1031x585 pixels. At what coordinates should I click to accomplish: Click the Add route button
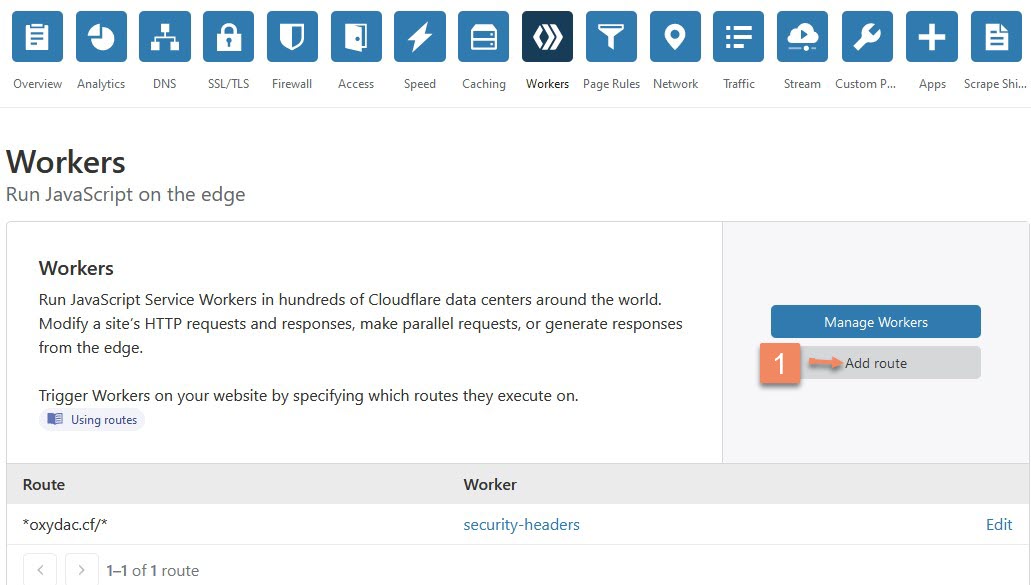876,363
